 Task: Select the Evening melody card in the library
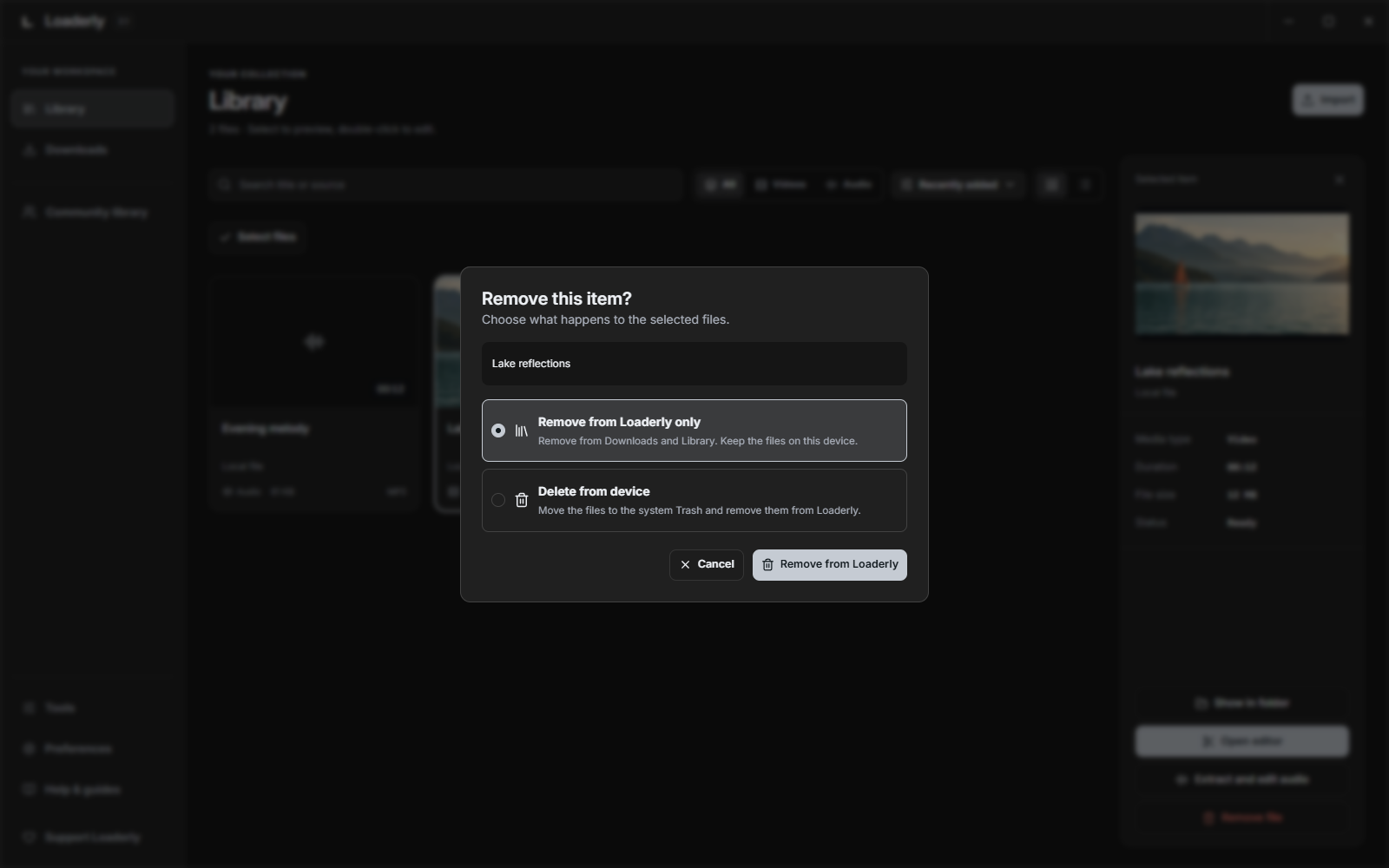click(x=314, y=394)
